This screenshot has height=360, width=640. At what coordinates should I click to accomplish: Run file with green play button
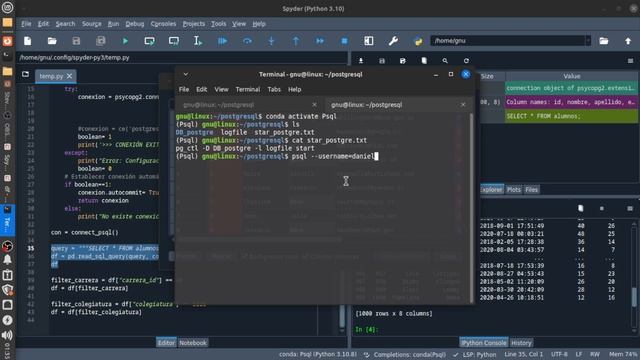(x=125, y=41)
